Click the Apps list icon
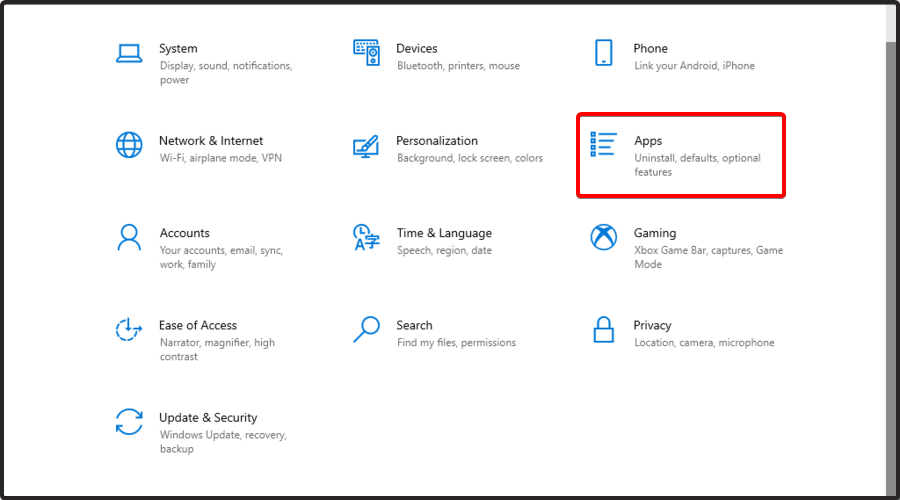The image size is (900, 500). 603,144
